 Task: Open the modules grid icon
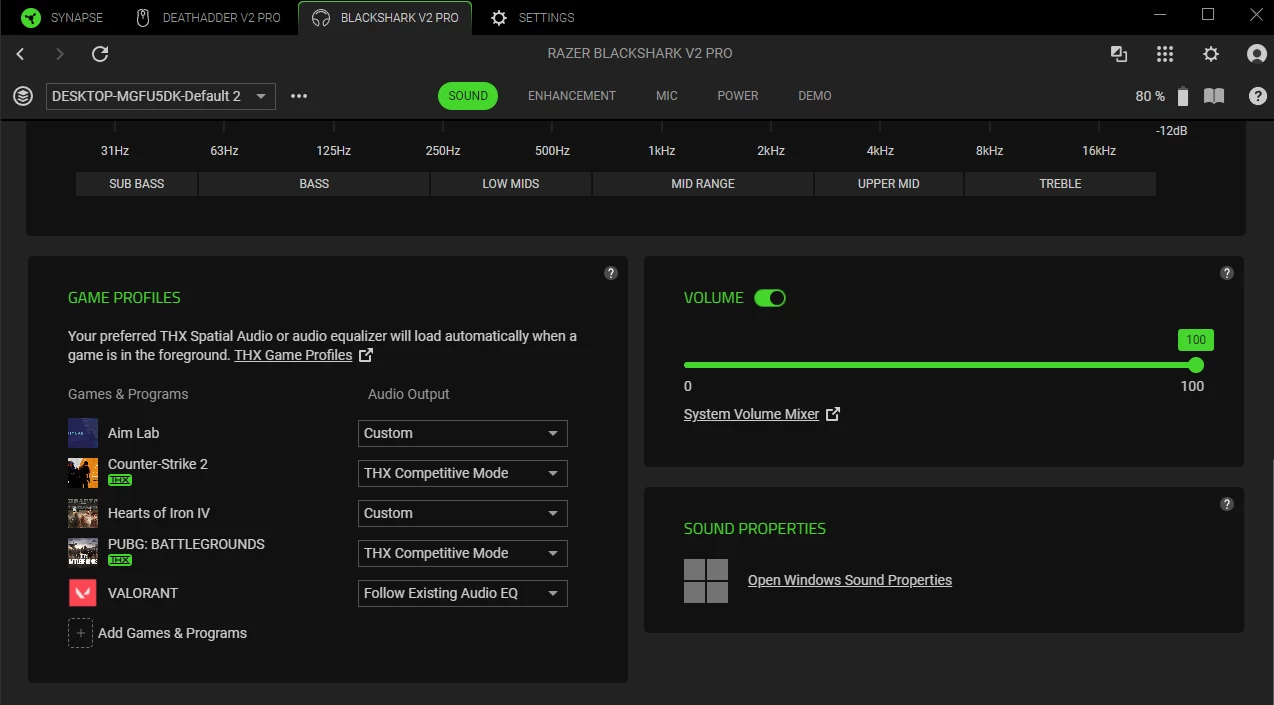pos(1165,54)
